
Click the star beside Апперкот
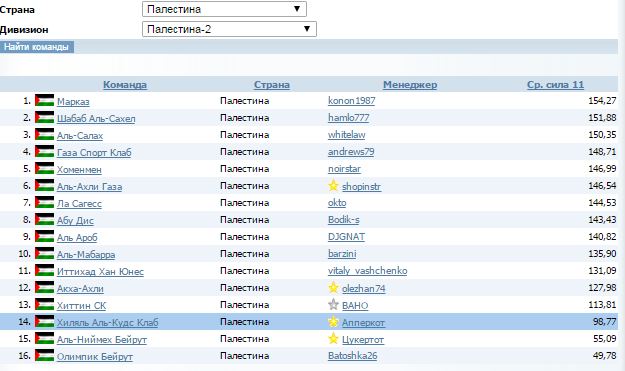pyautogui.click(x=333, y=322)
